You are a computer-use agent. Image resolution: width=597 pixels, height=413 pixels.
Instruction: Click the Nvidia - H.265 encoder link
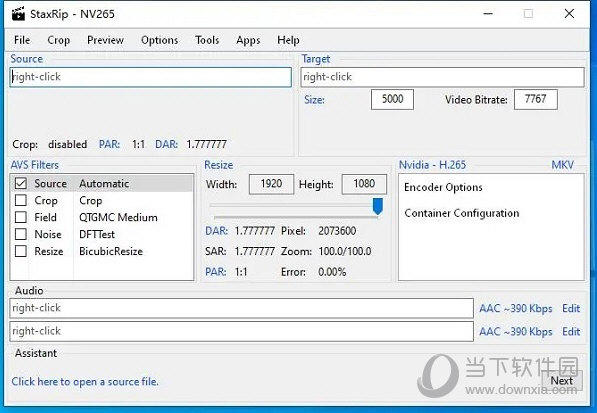432,165
